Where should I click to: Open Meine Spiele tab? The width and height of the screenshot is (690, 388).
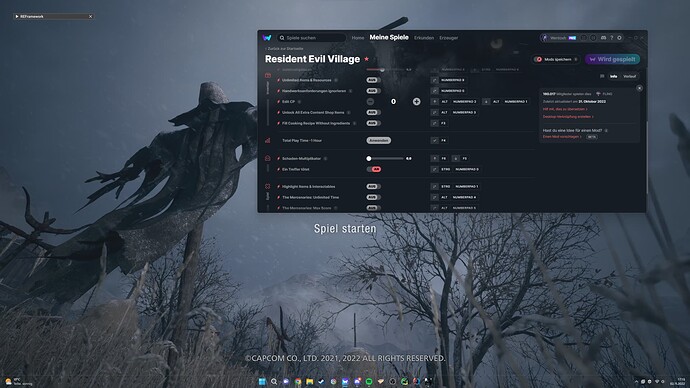pos(389,37)
